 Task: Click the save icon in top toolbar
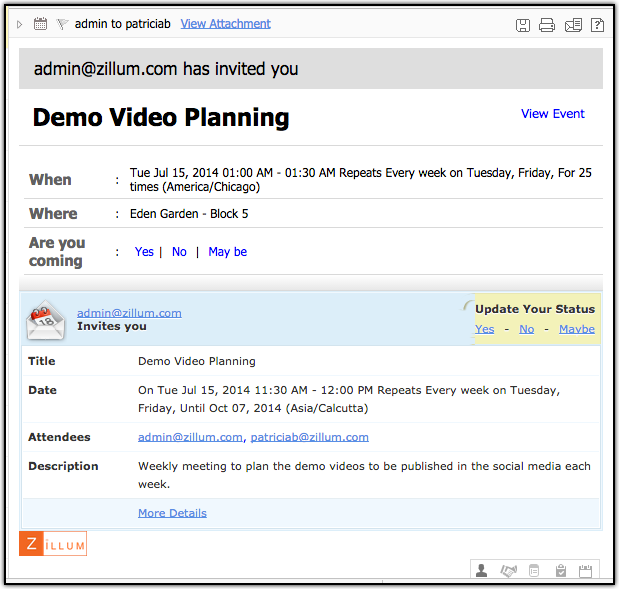point(523,25)
